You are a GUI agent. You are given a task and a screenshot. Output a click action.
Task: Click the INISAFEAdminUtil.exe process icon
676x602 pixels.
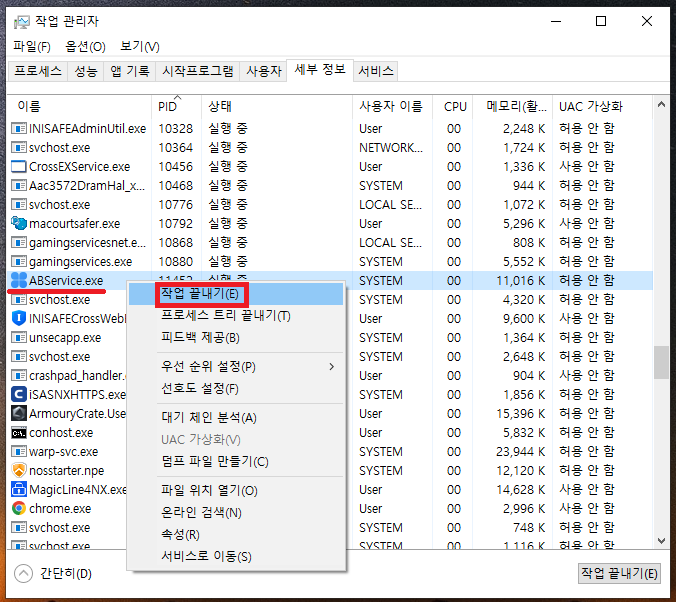point(19,129)
